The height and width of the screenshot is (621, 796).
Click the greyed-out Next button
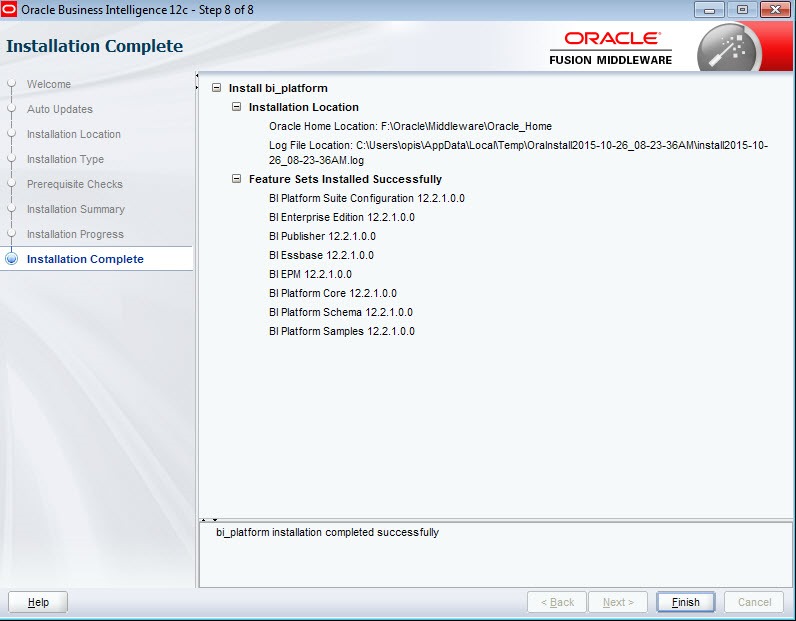point(618,602)
